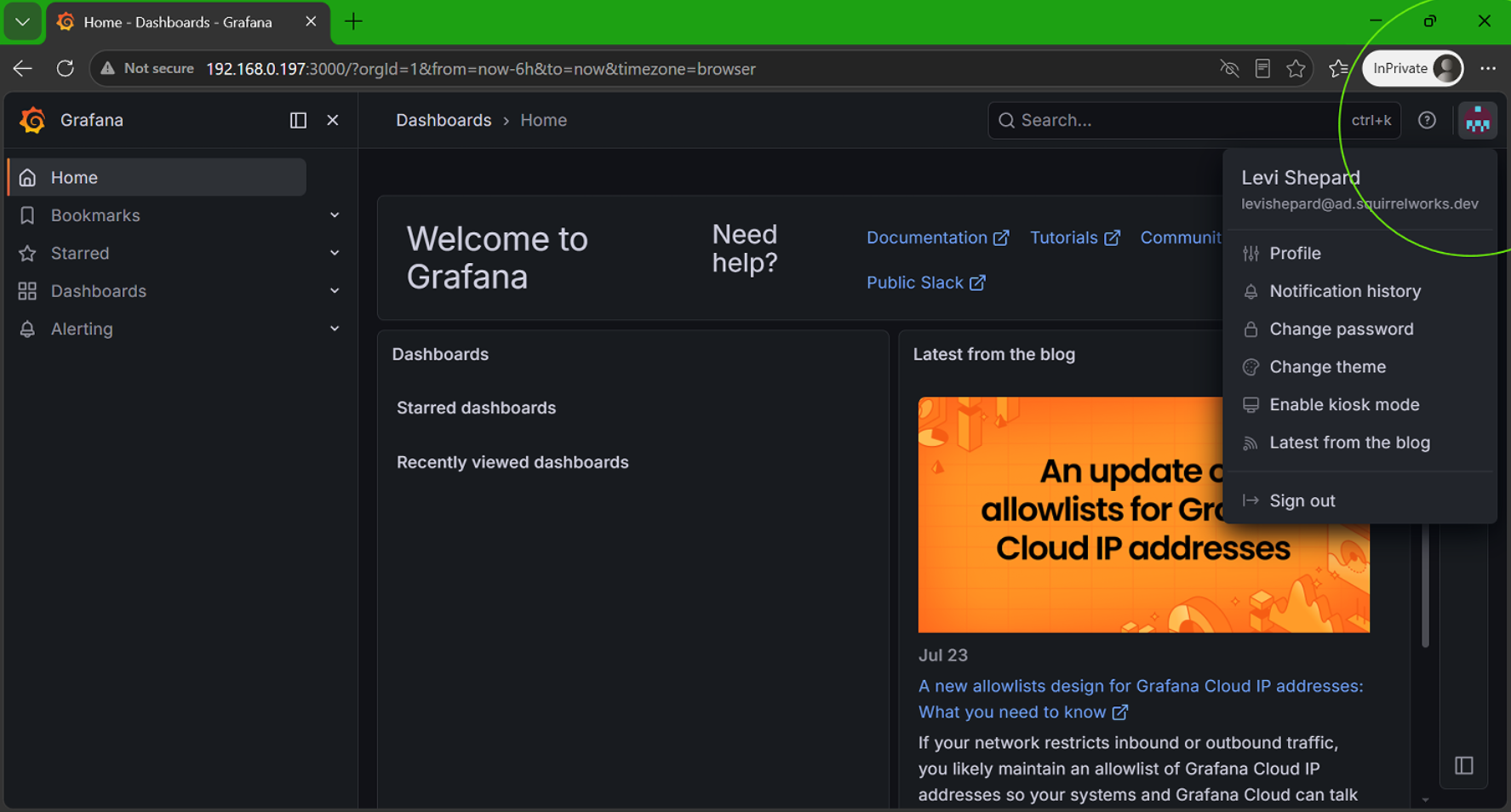Open Bookmarks in the sidebar

pyautogui.click(x=94, y=215)
